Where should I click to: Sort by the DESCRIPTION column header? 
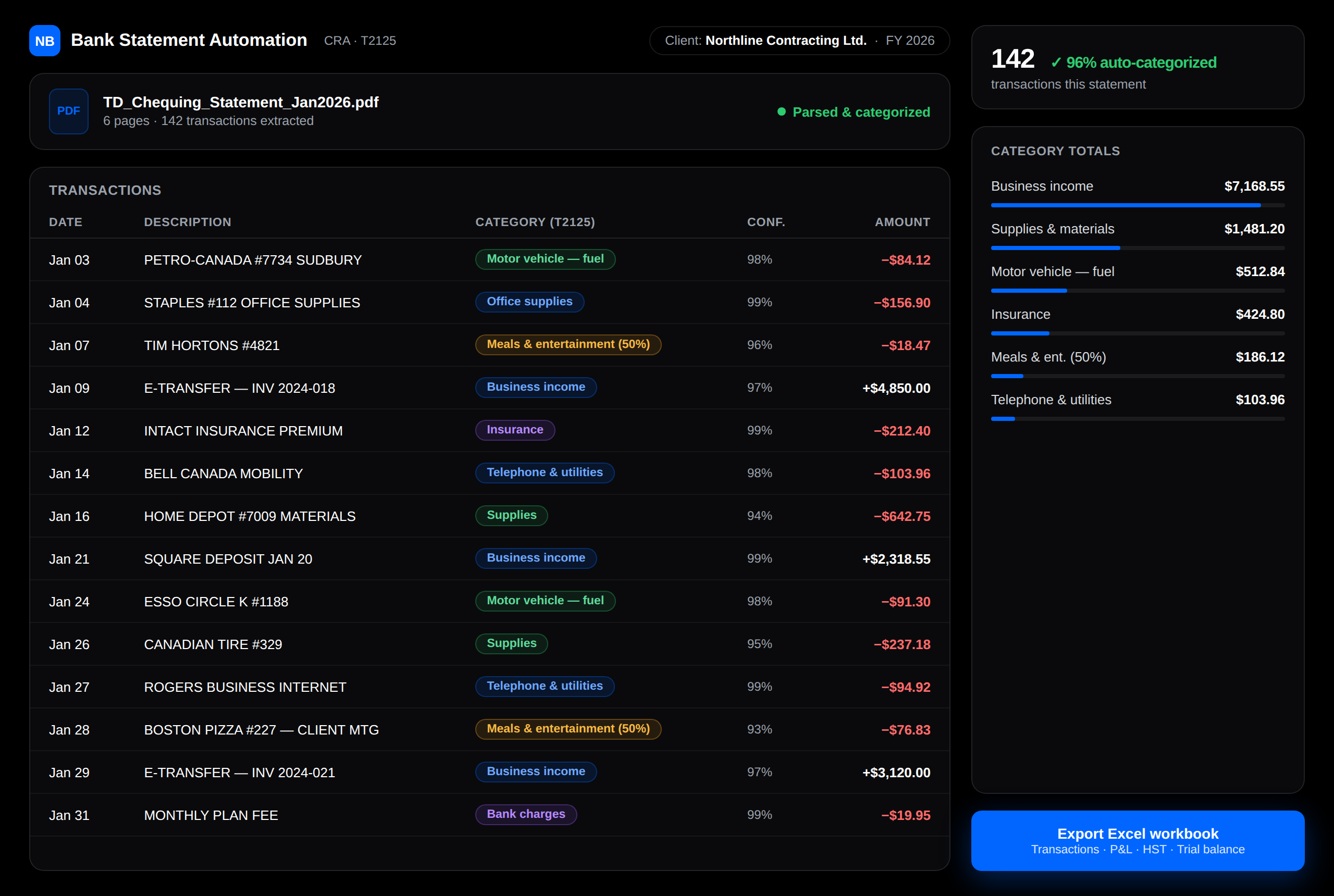point(188,222)
